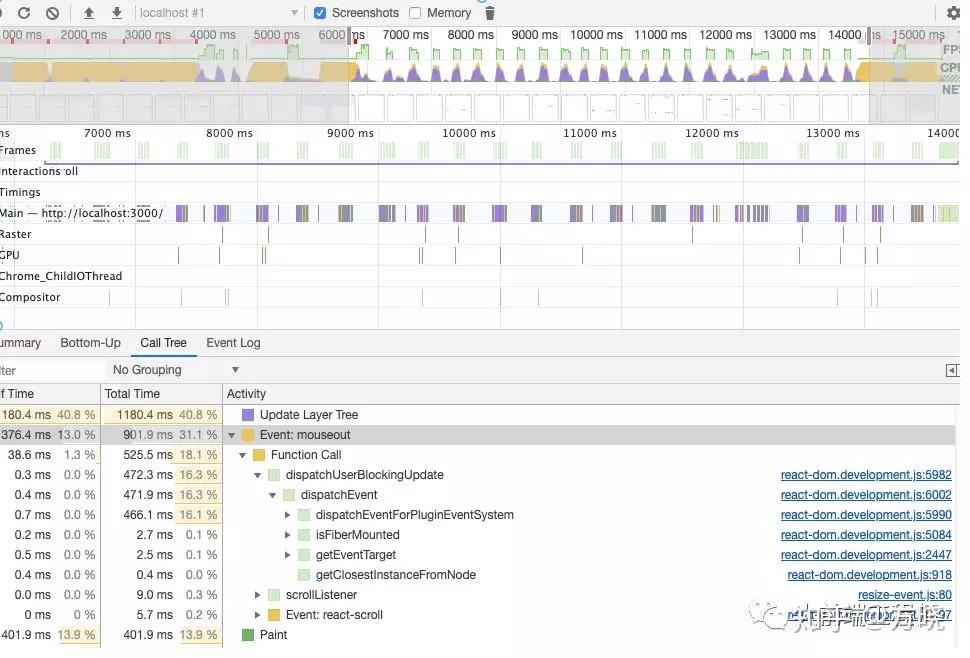
Task: Expand the scrollListener node
Action: [257, 595]
